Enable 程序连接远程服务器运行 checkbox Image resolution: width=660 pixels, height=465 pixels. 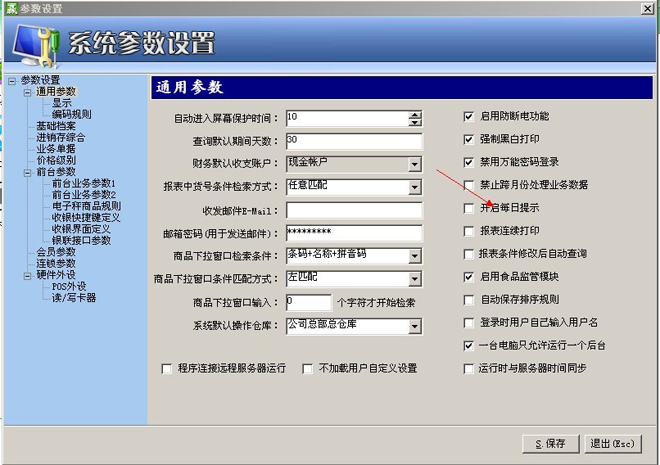click(166, 369)
